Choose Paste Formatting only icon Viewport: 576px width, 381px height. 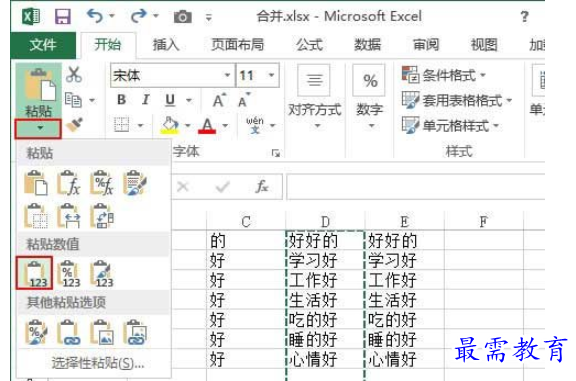click(x=36, y=333)
